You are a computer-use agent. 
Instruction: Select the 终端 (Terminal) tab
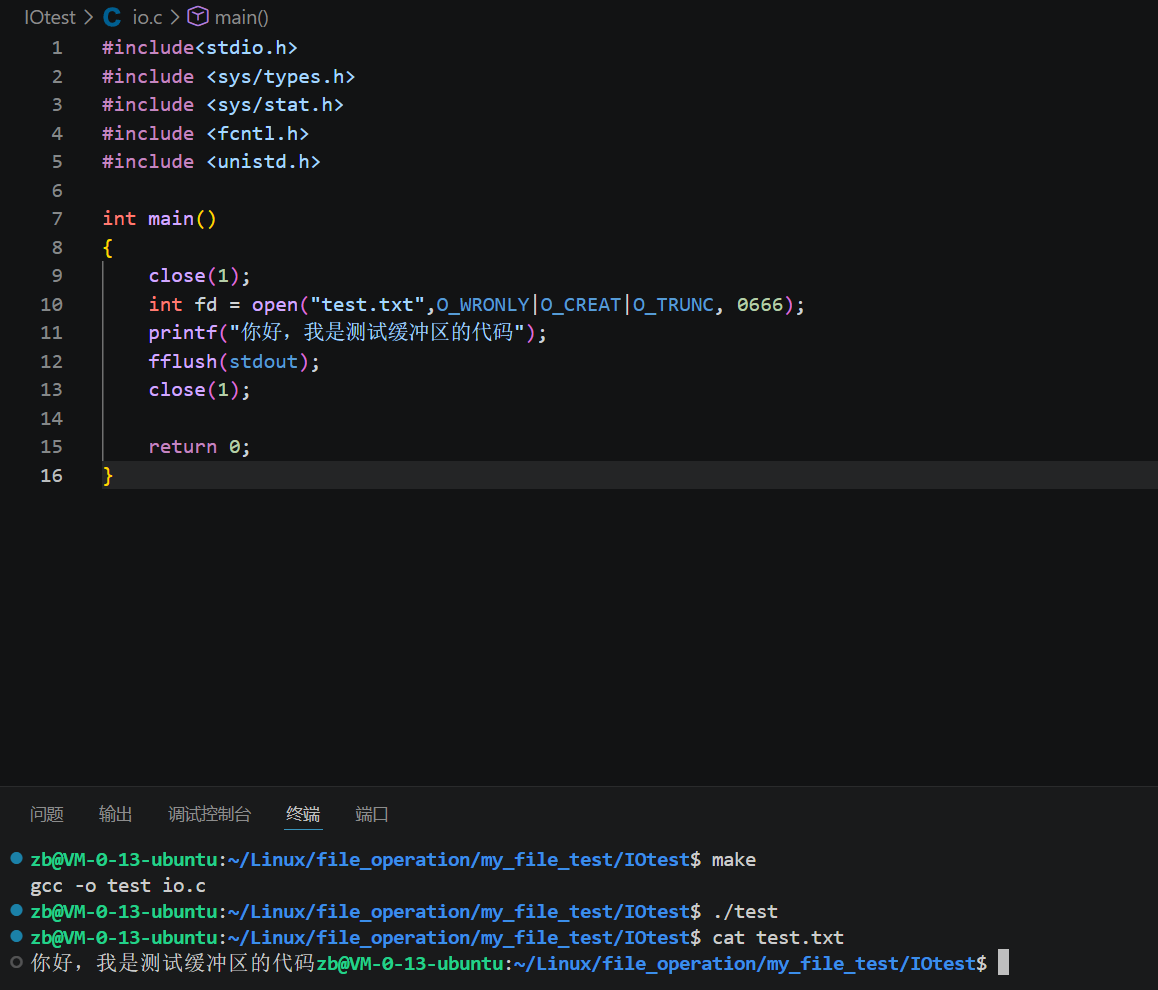(303, 814)
